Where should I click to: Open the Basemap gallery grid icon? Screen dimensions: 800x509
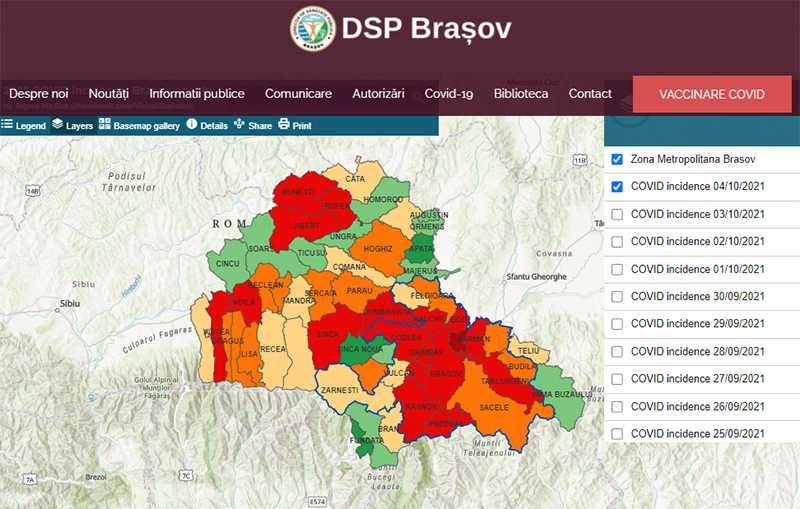click(x=105, y=125)
